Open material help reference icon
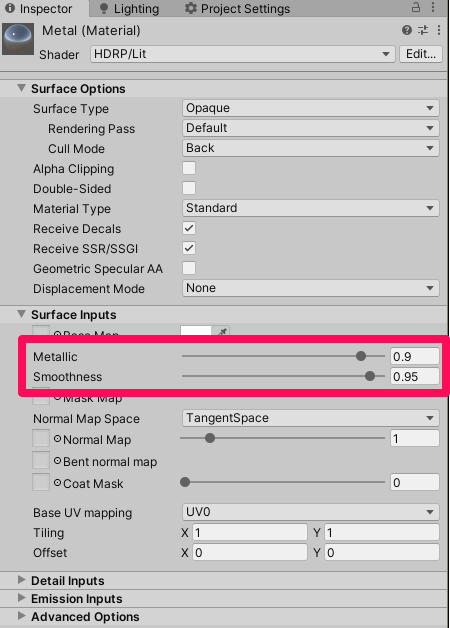 (x=407, y=30)
